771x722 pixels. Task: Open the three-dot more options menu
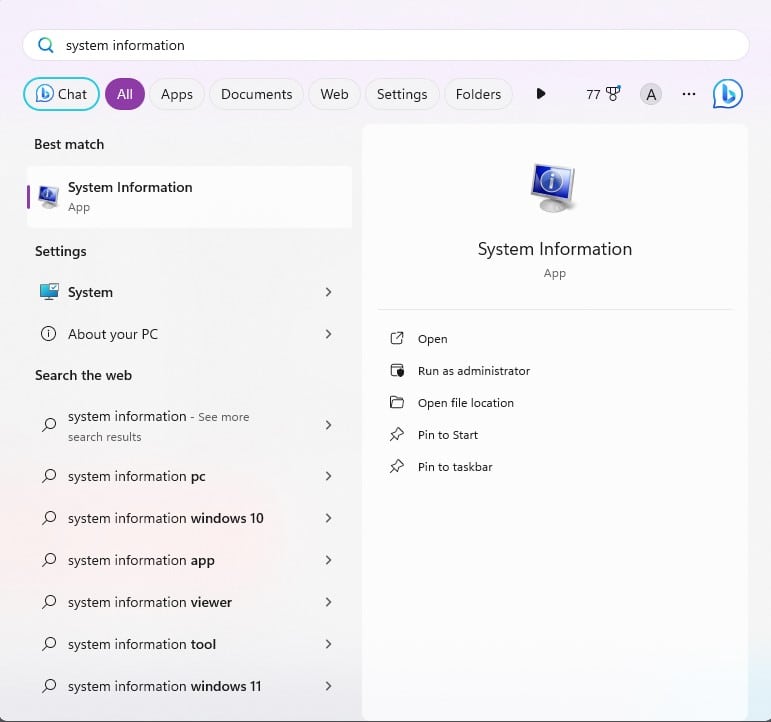point(689,94)
